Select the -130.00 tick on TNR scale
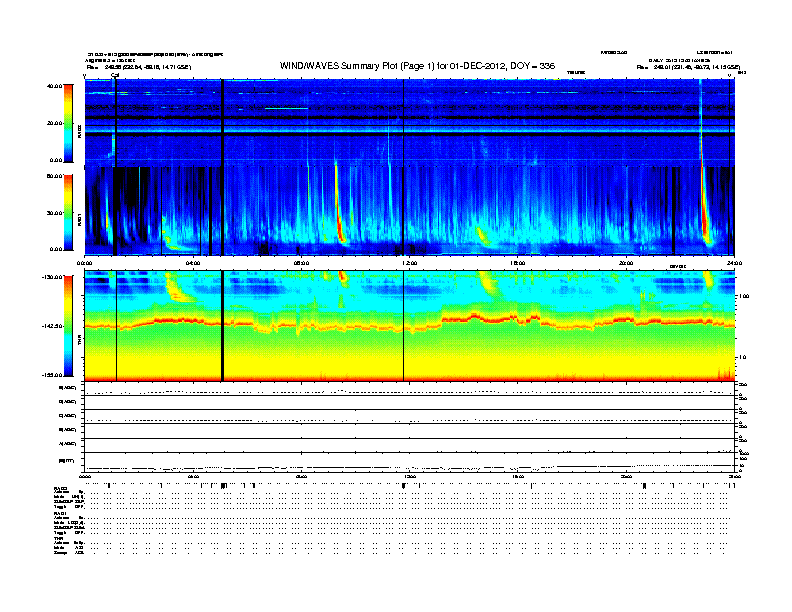This screenshot has width=792, height=612. coord(52,277)
